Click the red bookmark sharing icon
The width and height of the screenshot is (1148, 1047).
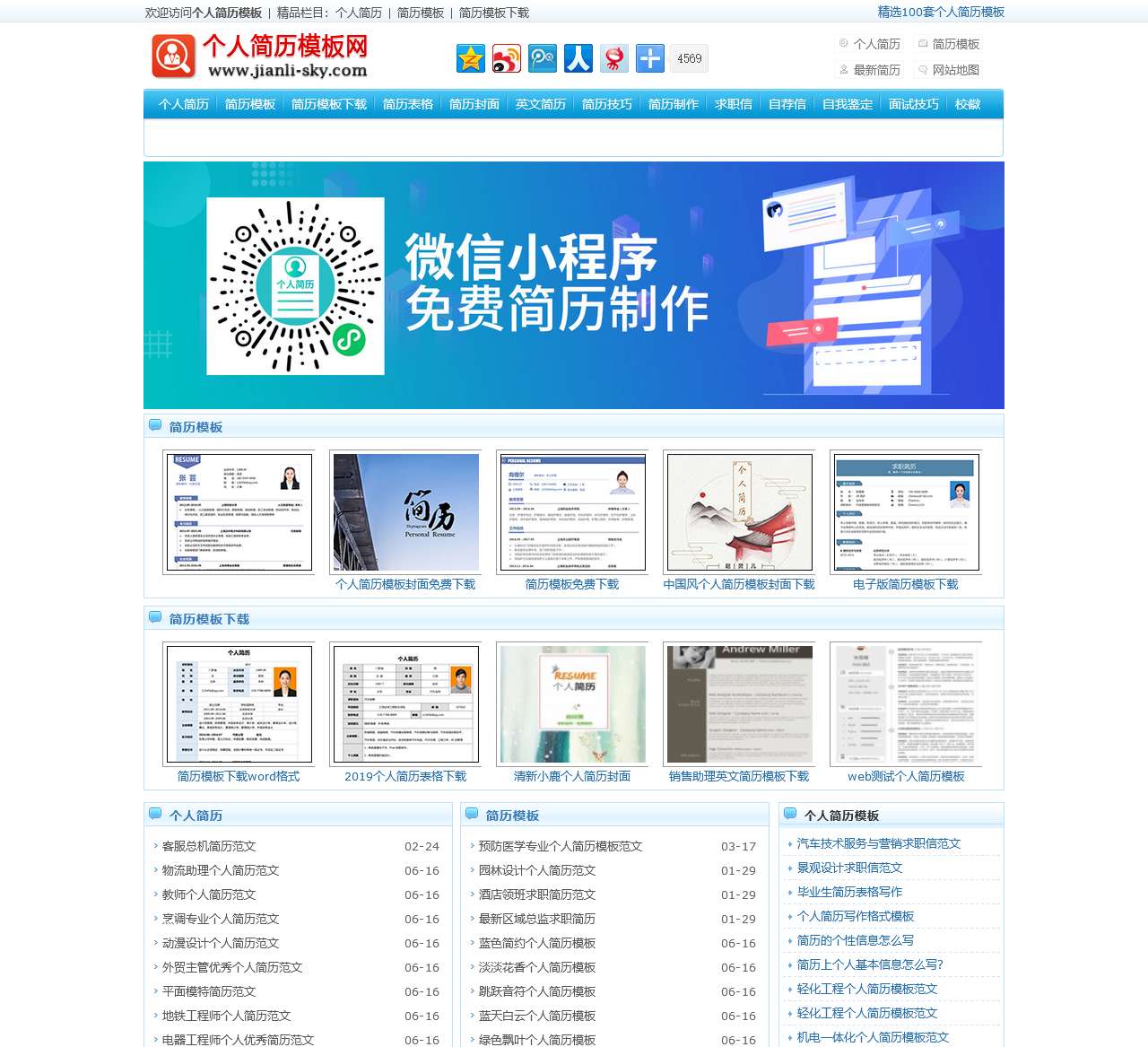tap(613, 58)
